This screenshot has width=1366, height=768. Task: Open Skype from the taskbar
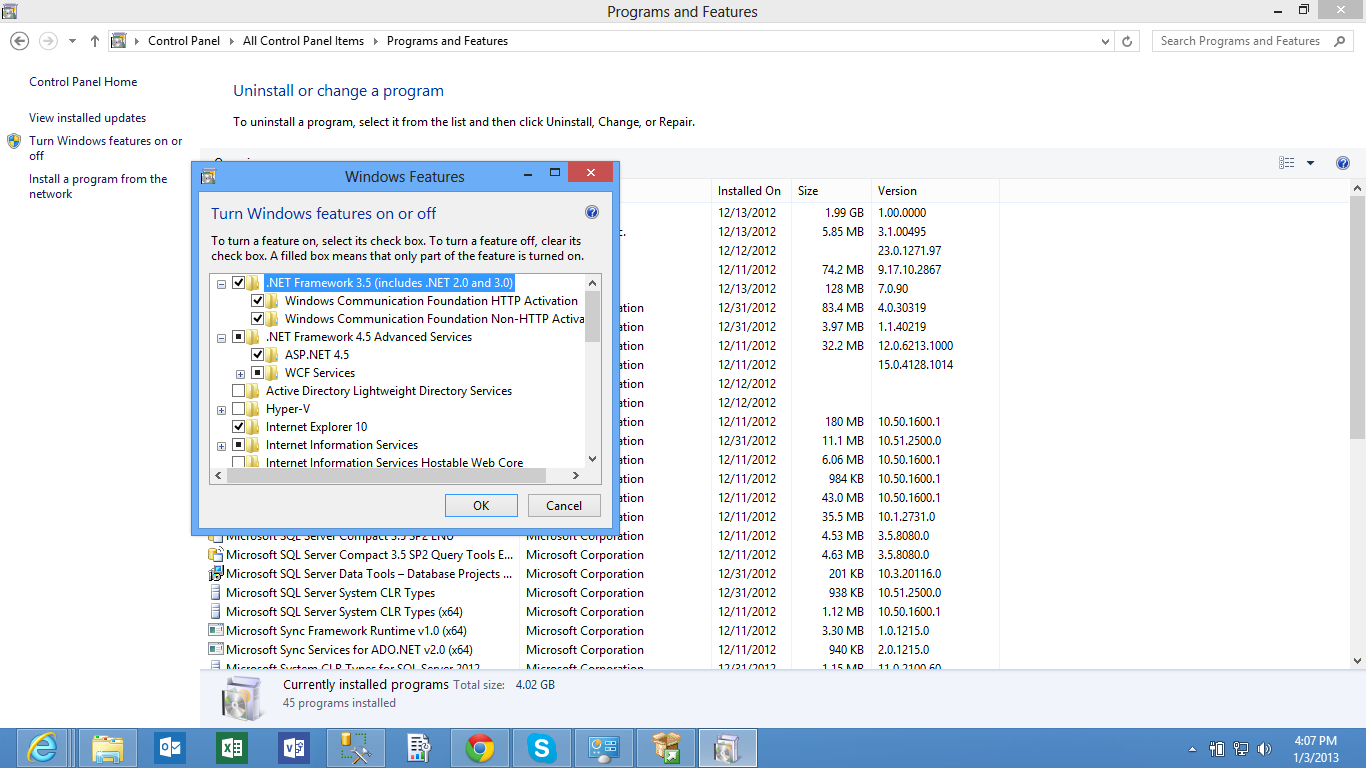541,747
